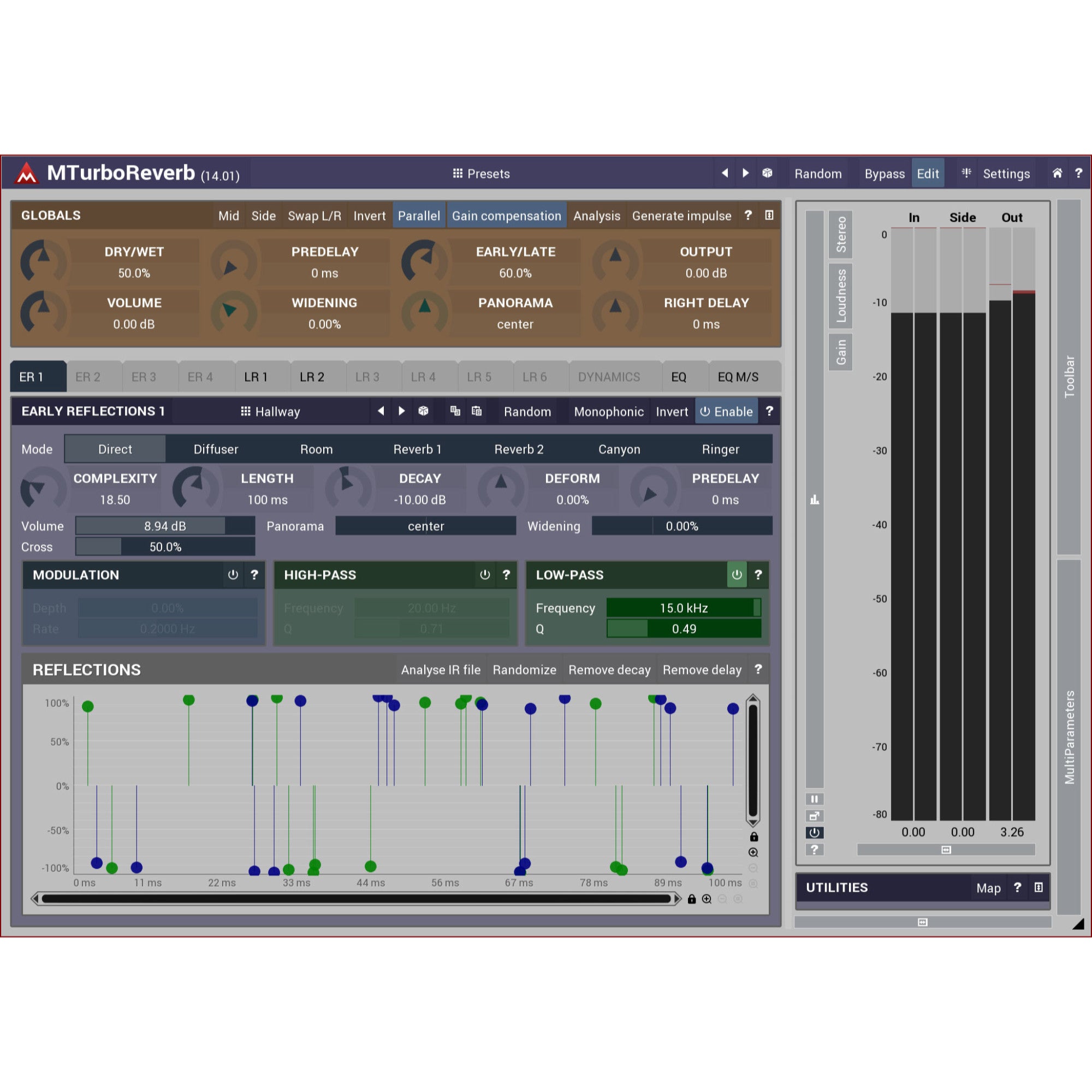Detach the meter panel popup icon
Viewport: 1092px width, 1092px height.
(814, 816)
